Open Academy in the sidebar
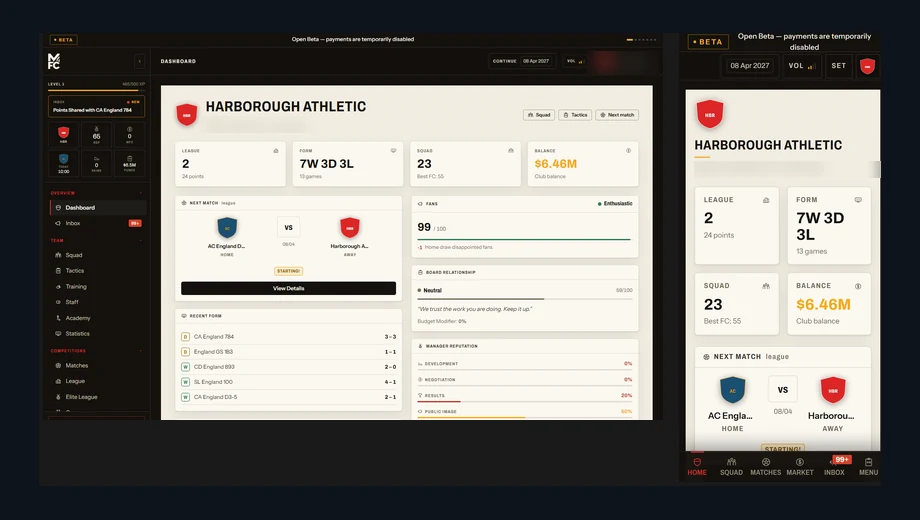920x520 pixels. (98, 318)
